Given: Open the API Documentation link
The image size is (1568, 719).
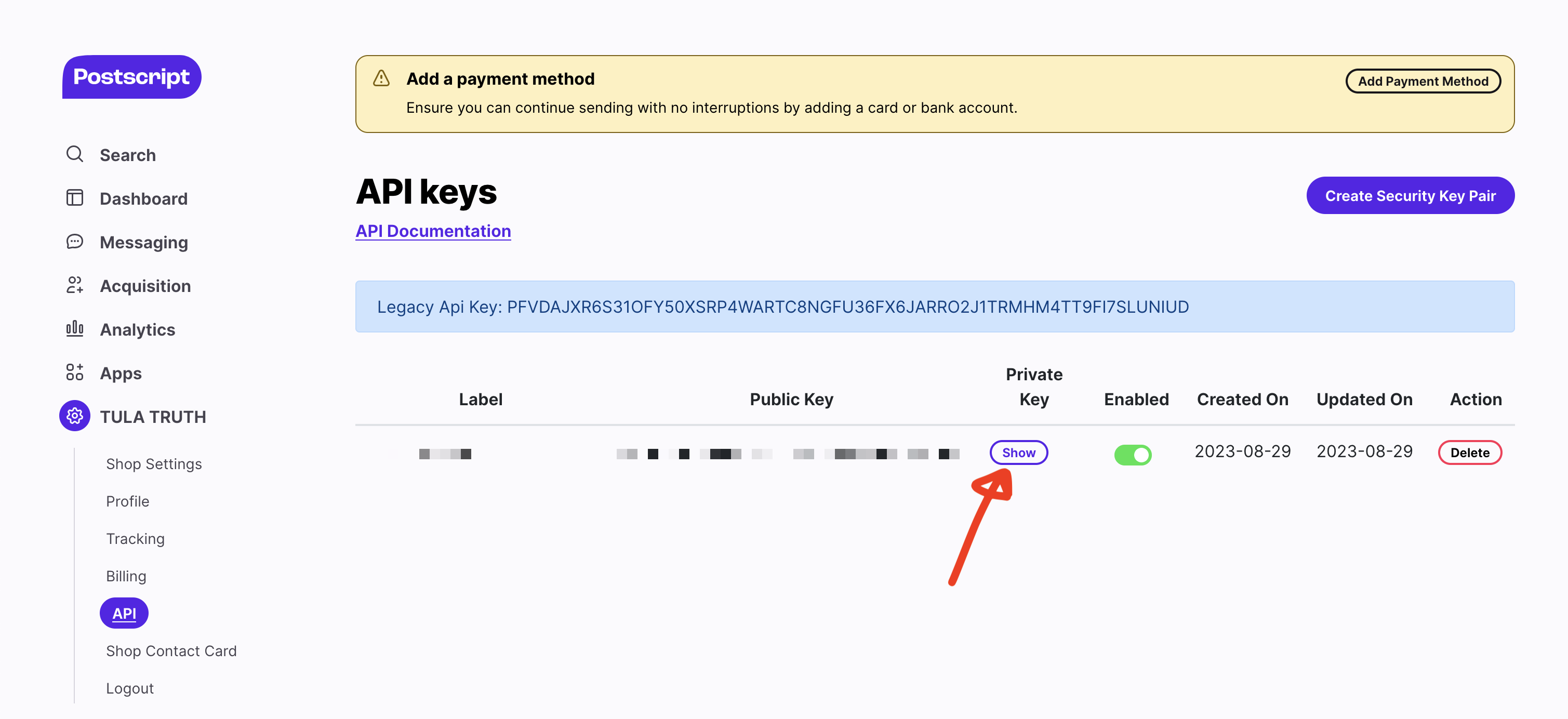Looking at the screenshot, I should [x=433, y=231].
